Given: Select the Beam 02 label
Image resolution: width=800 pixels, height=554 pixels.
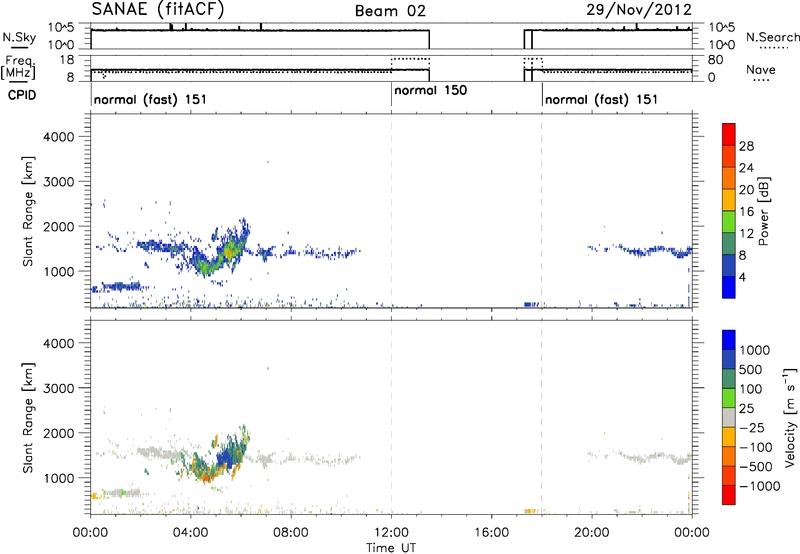Looking at the screenshot, I should coord(390,11).
